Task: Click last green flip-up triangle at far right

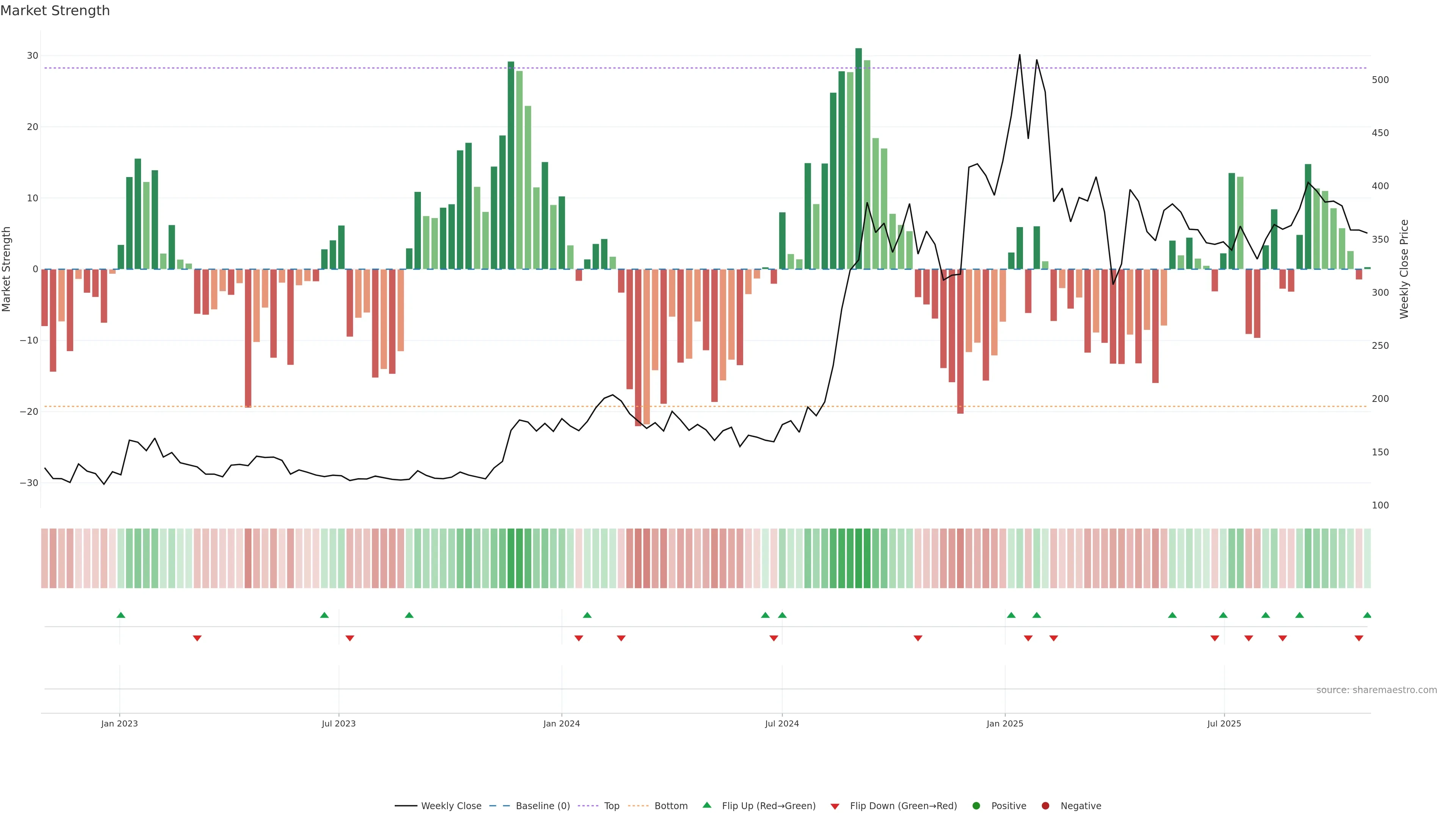Action: pos(1367,615)
